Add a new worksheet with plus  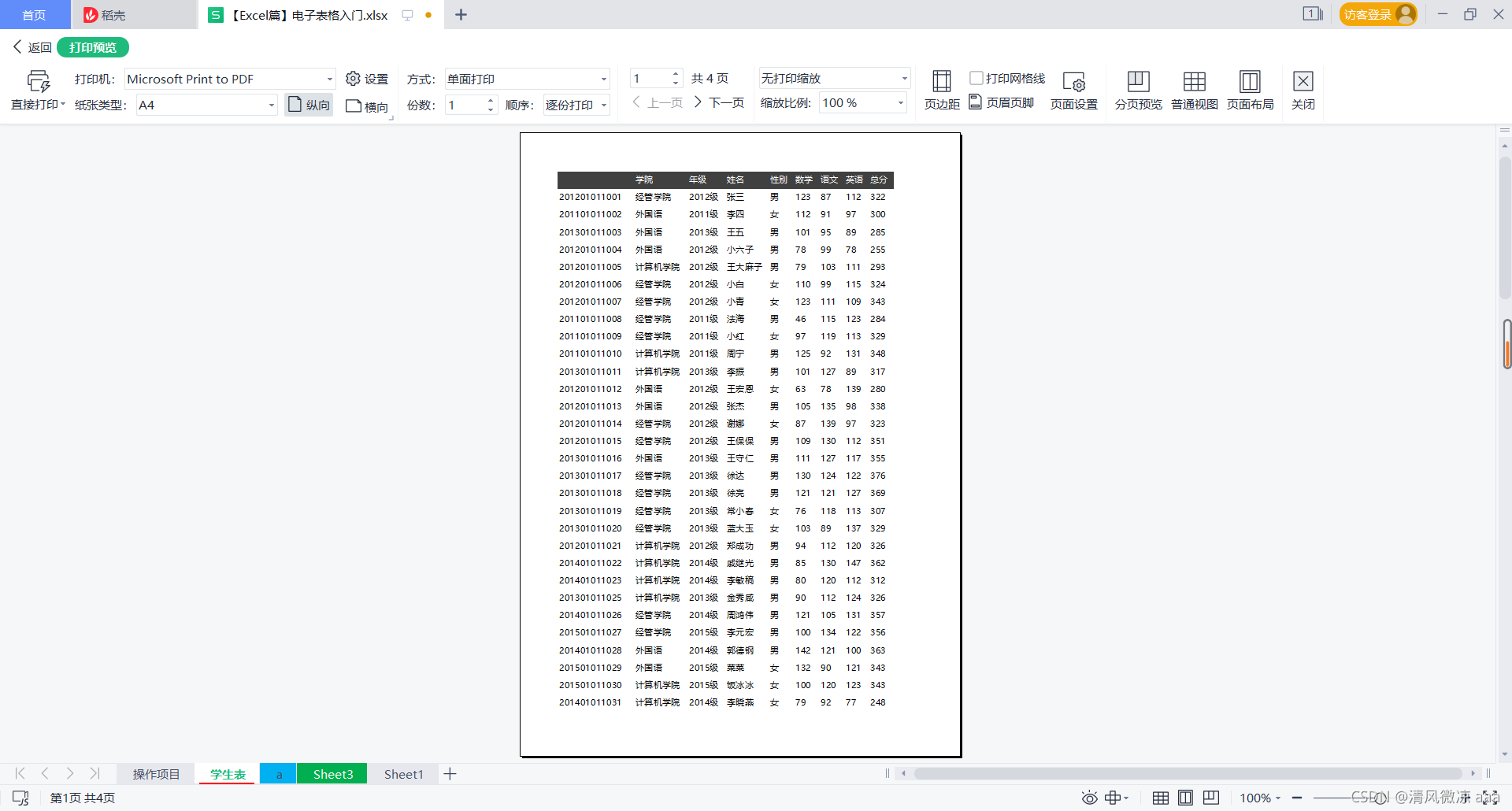pos(450,774)
